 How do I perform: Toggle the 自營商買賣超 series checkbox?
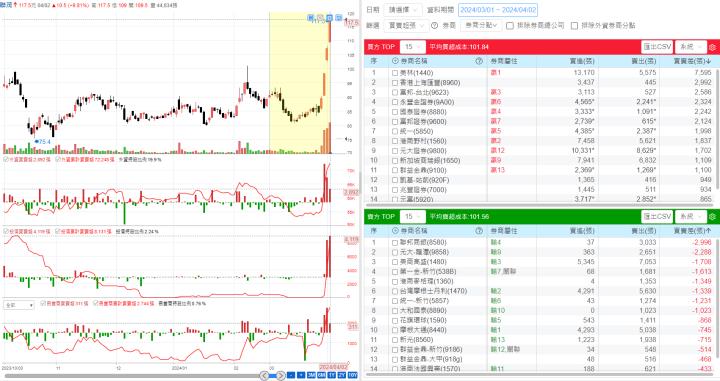[43, 303]
